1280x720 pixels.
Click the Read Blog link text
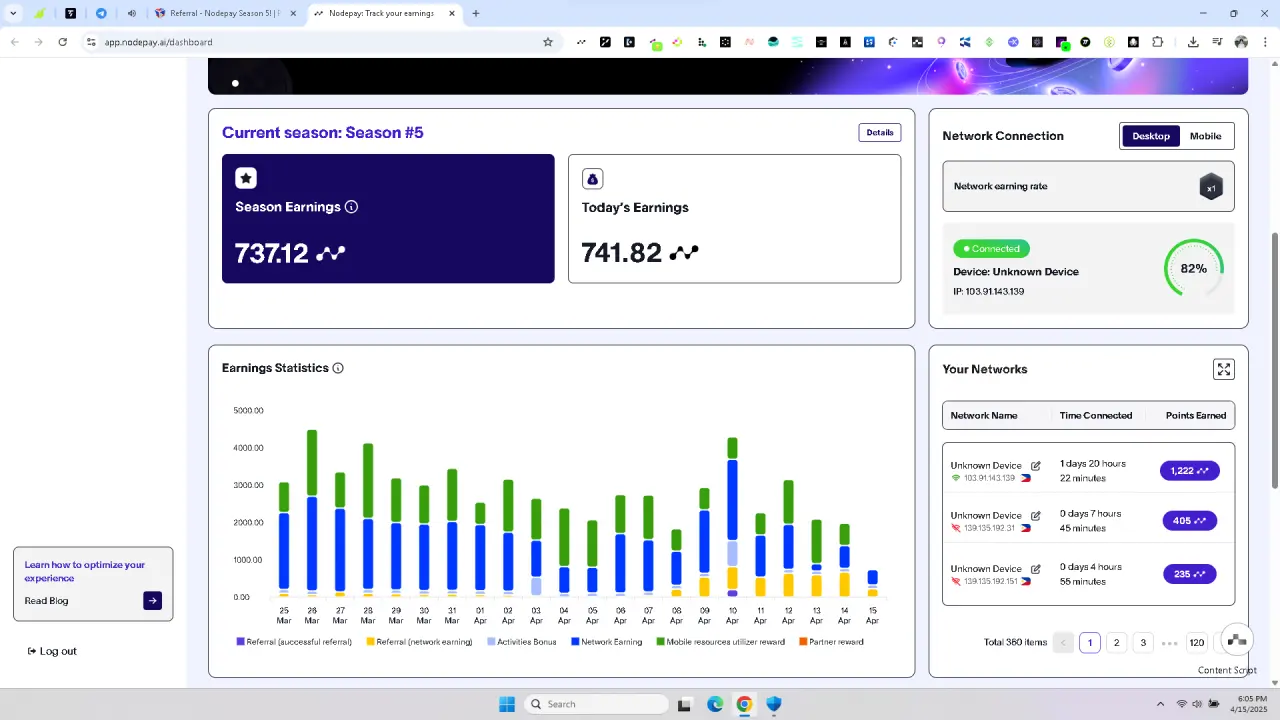click(47, 601)
